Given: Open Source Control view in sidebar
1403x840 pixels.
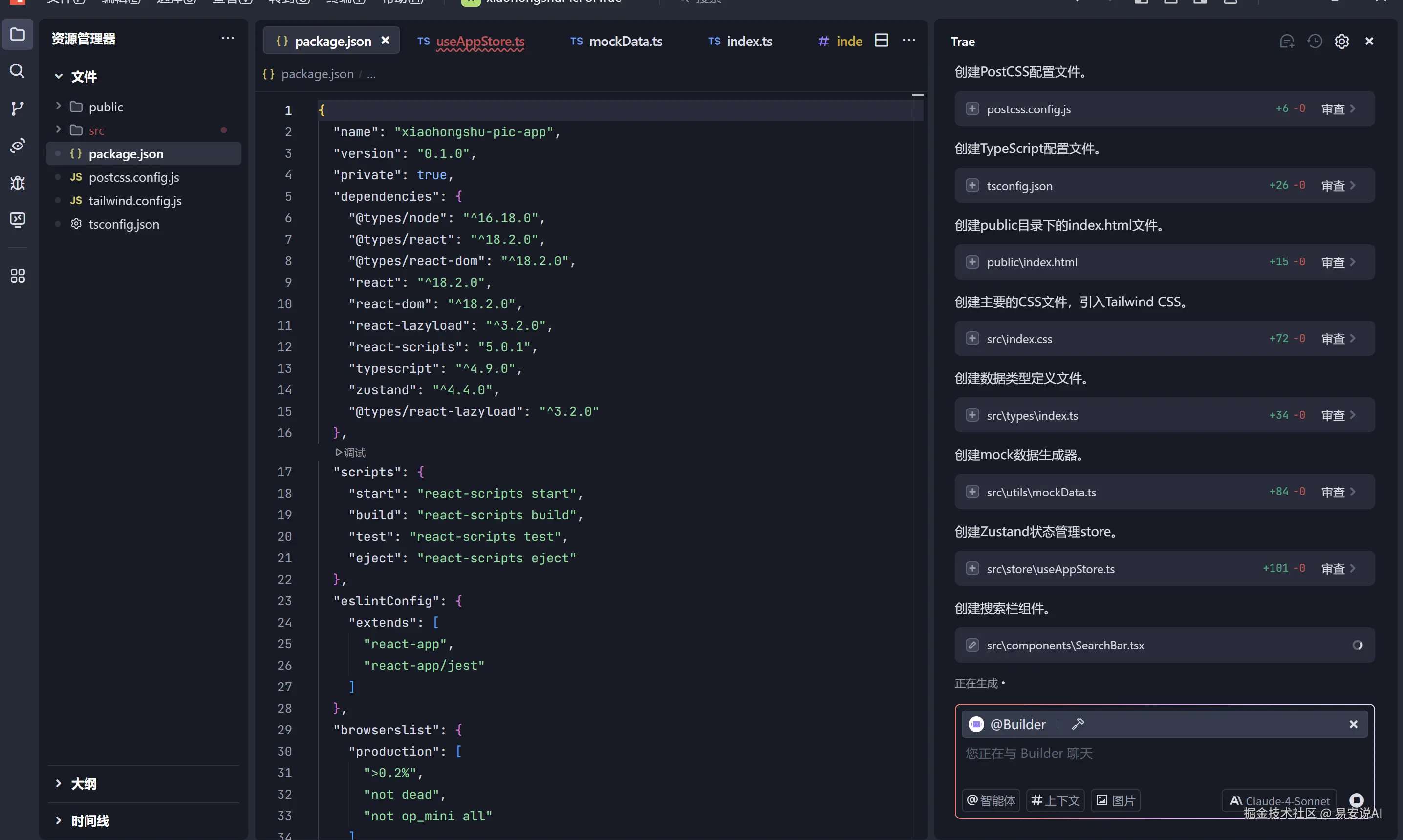Looking at the screenshot, I should coord(17,108).
